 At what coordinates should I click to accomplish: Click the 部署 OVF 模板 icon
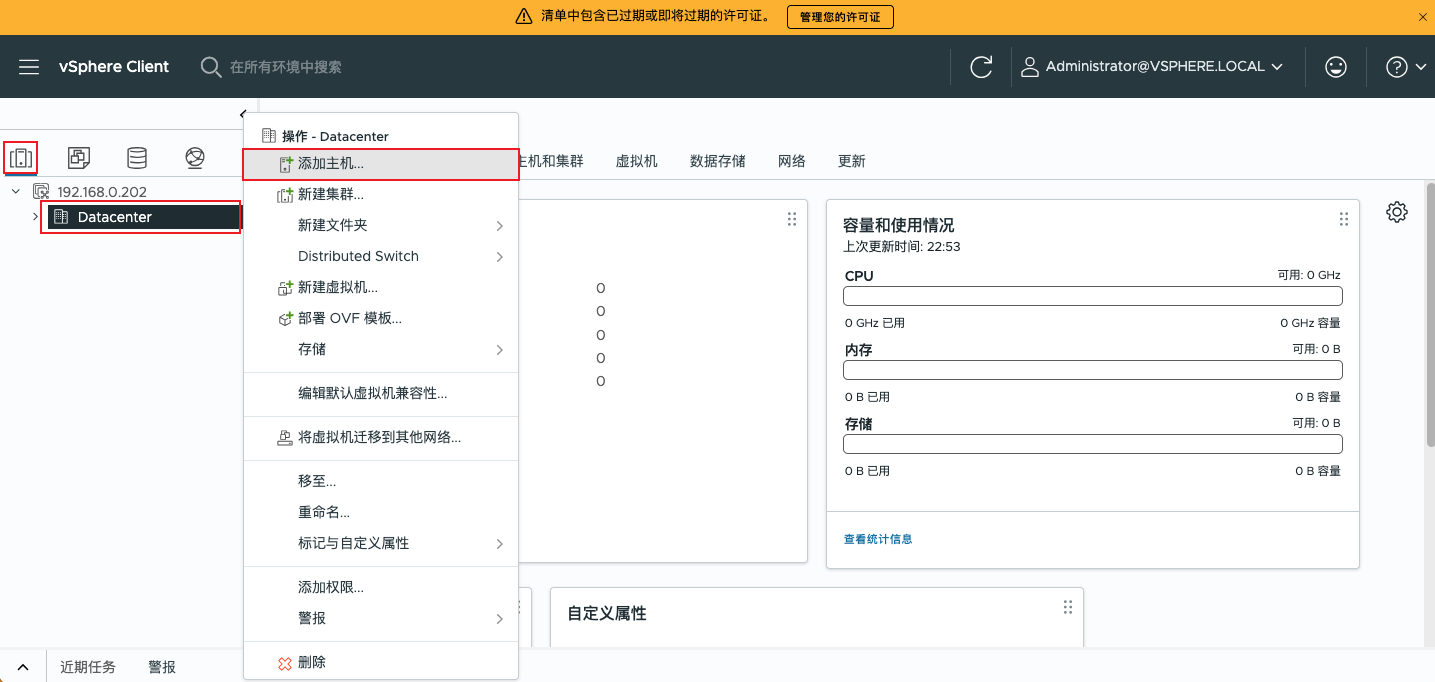[285, 319]
